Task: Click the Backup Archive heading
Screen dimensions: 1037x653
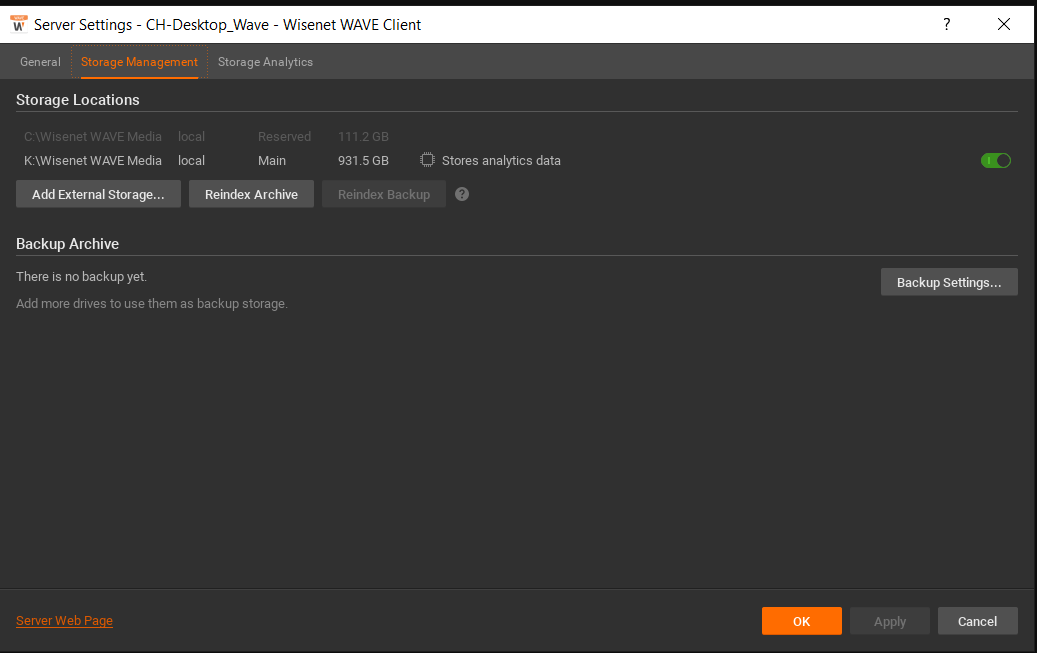Action: [67, 243]
